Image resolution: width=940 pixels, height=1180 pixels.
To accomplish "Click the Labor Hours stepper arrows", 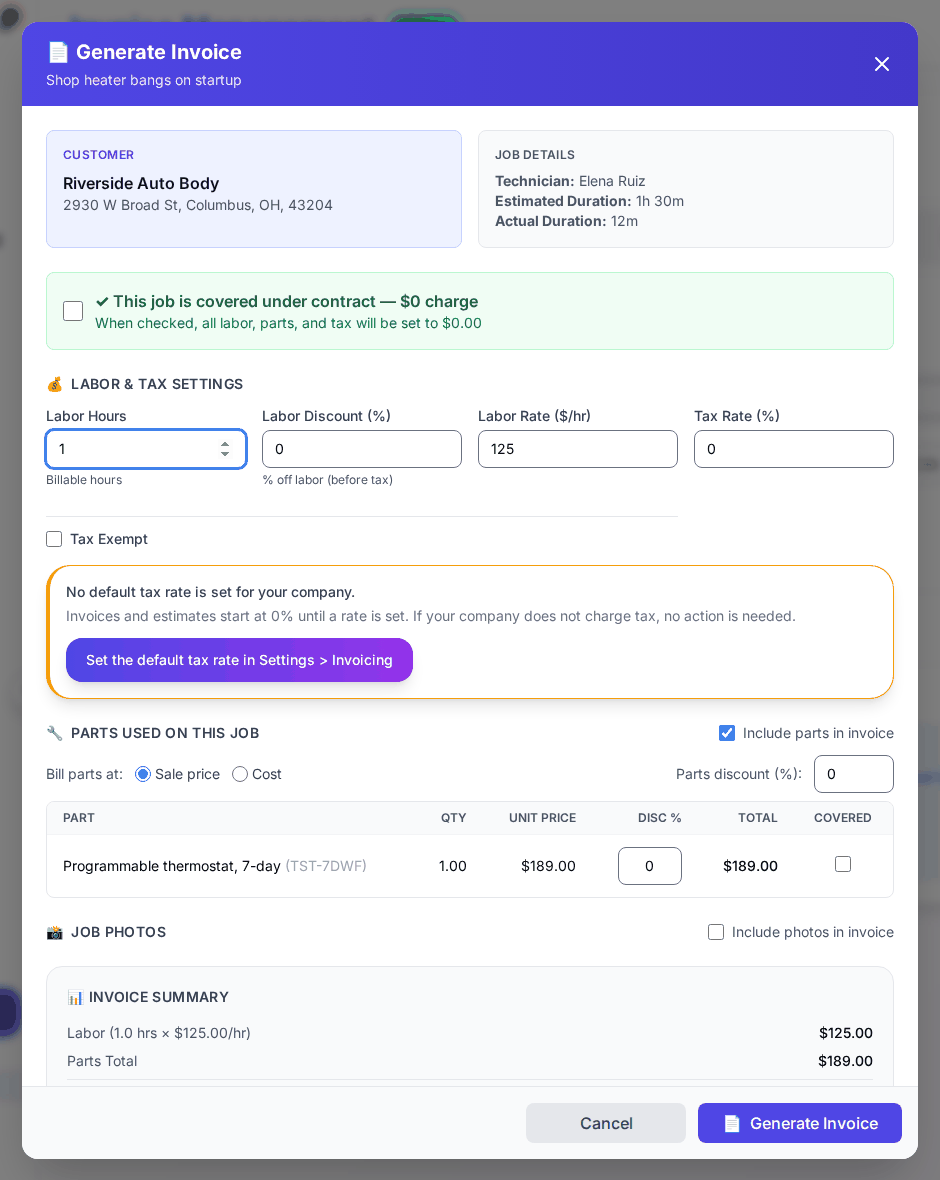I will pos(224,449).
